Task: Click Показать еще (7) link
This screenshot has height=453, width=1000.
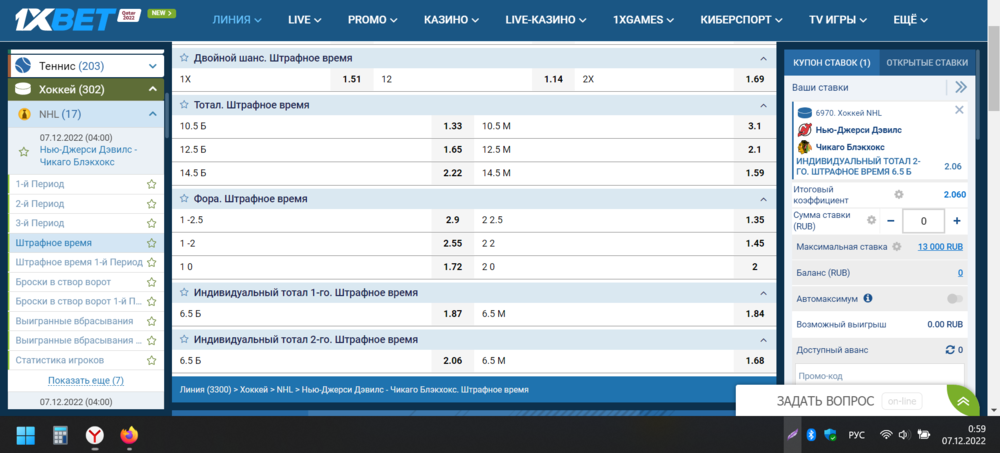Action: (85, 381)
